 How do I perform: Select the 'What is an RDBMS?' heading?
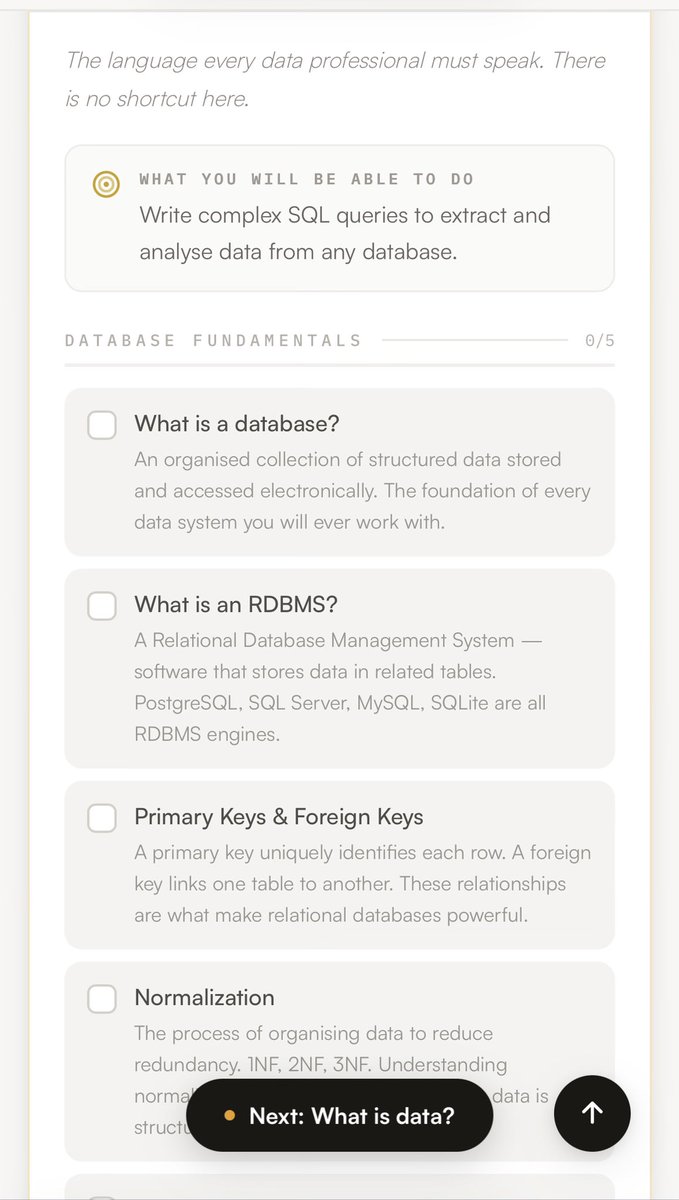(236, 604)
